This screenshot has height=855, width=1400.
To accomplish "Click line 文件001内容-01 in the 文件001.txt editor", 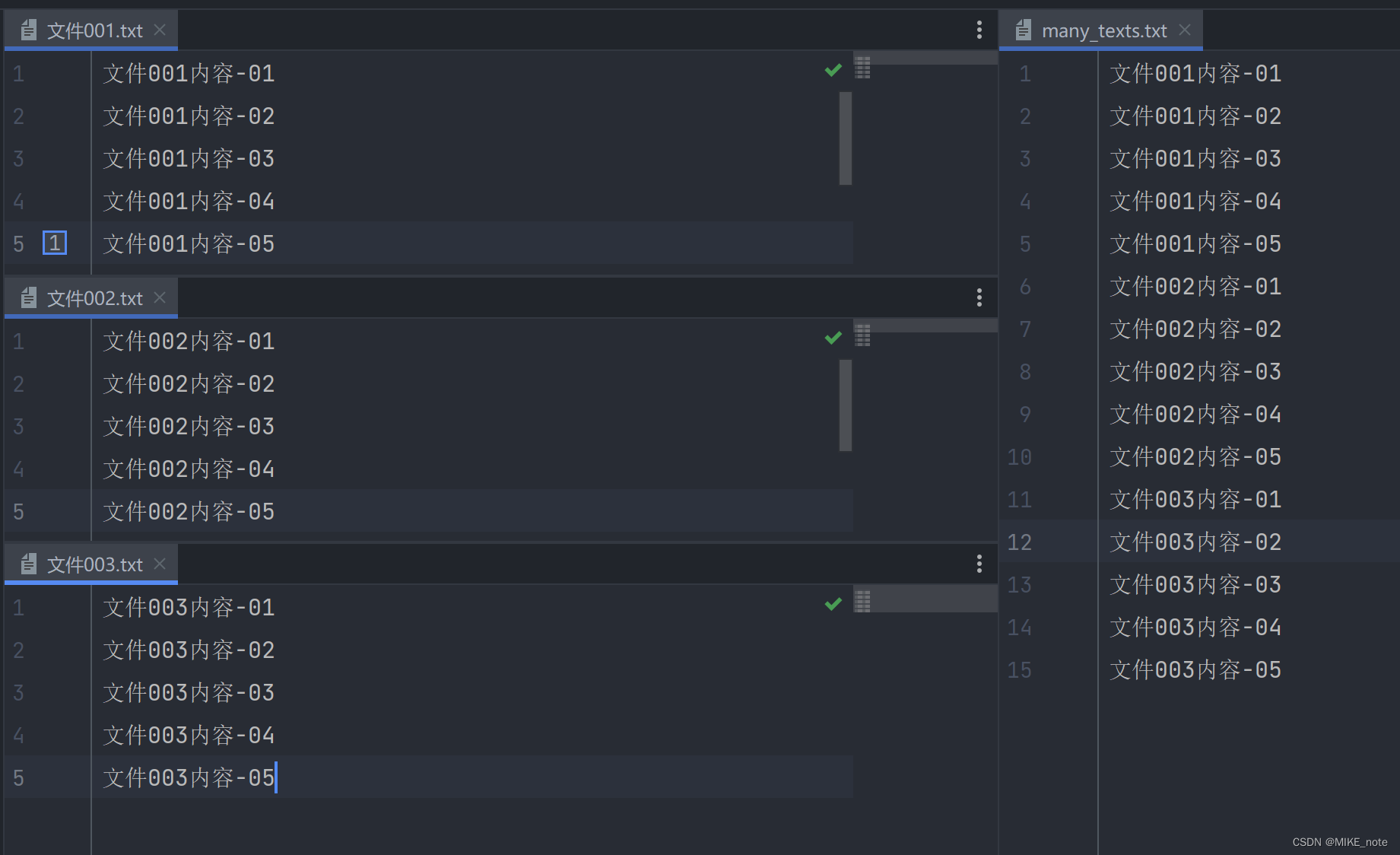I will point(189,74).
